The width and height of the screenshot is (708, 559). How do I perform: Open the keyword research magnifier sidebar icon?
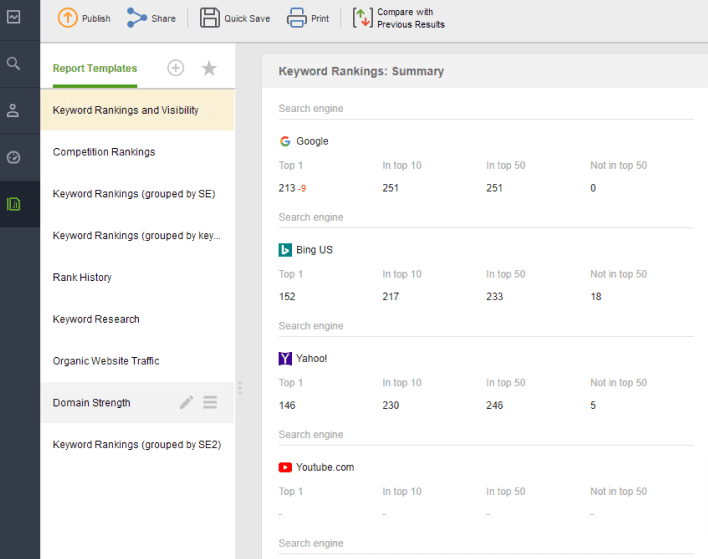(14, 64)
